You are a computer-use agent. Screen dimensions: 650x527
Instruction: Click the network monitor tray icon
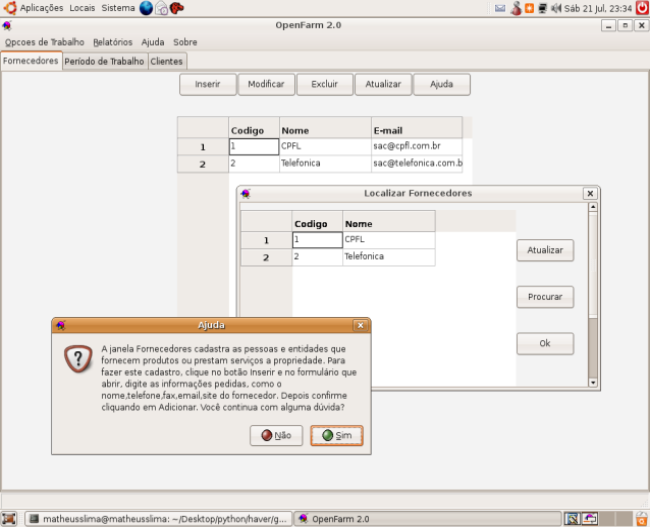[x=542, y=8]
